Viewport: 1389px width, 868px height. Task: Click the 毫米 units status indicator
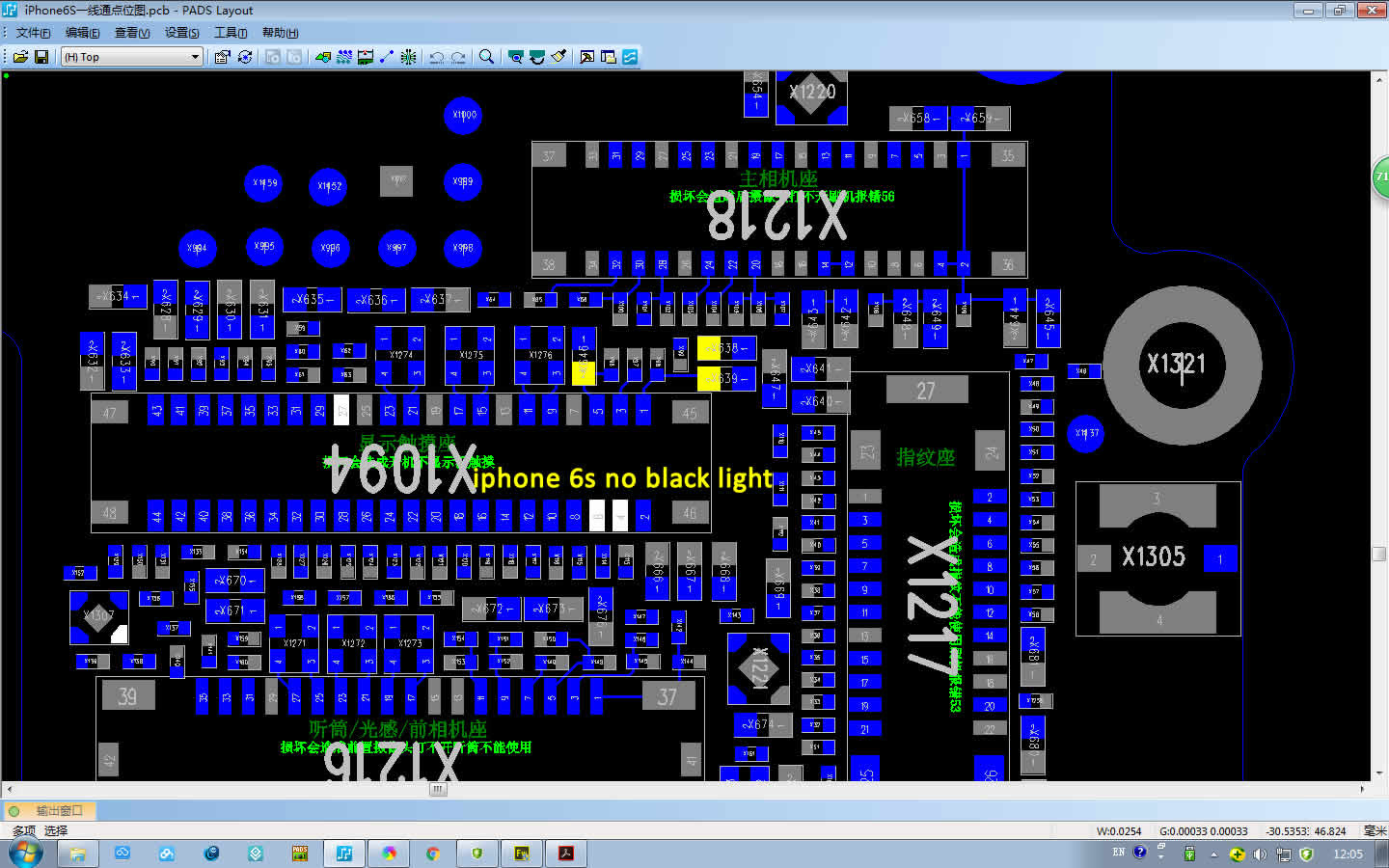tap(1375, 831)
